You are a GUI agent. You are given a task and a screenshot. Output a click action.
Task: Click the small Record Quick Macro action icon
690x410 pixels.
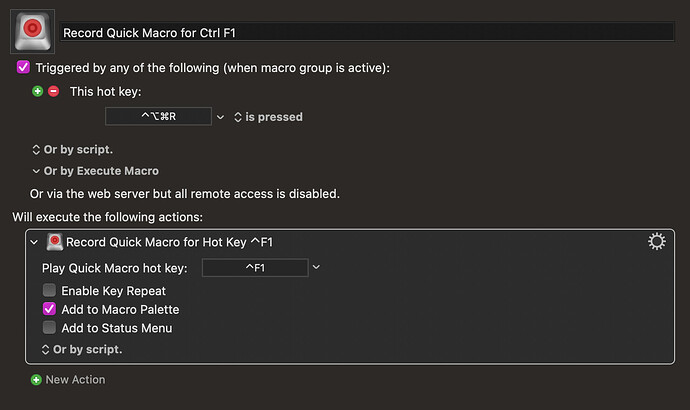[55, 242]
